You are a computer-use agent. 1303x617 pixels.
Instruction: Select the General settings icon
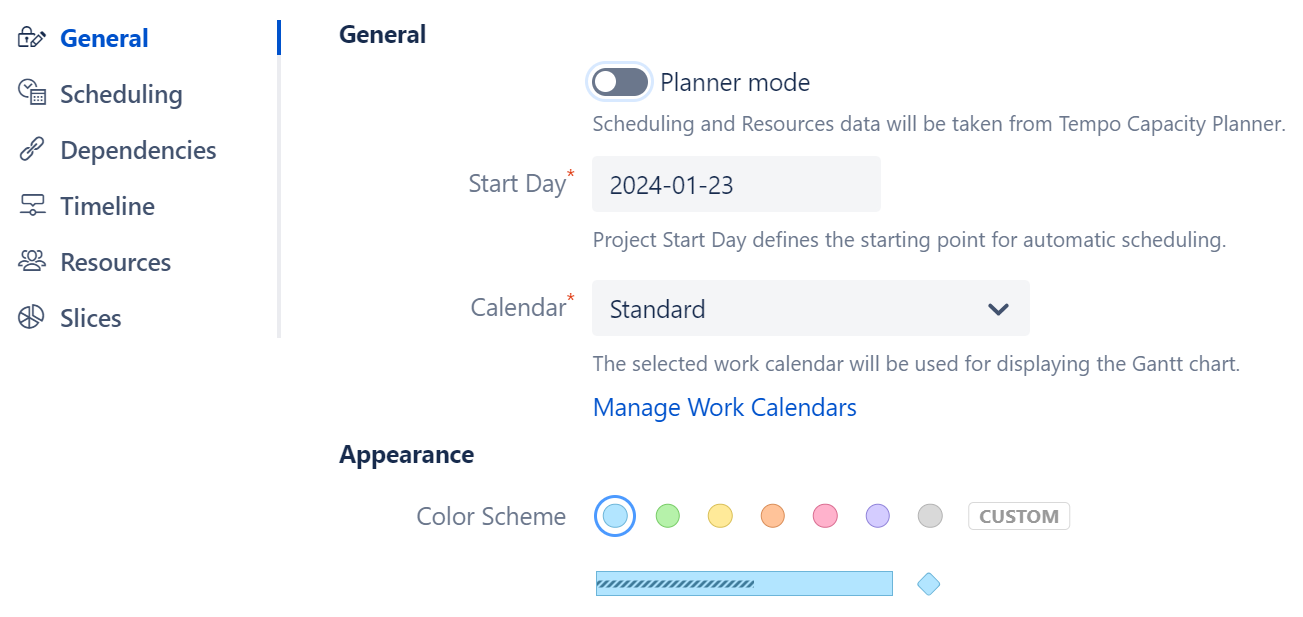click(29, 36)
